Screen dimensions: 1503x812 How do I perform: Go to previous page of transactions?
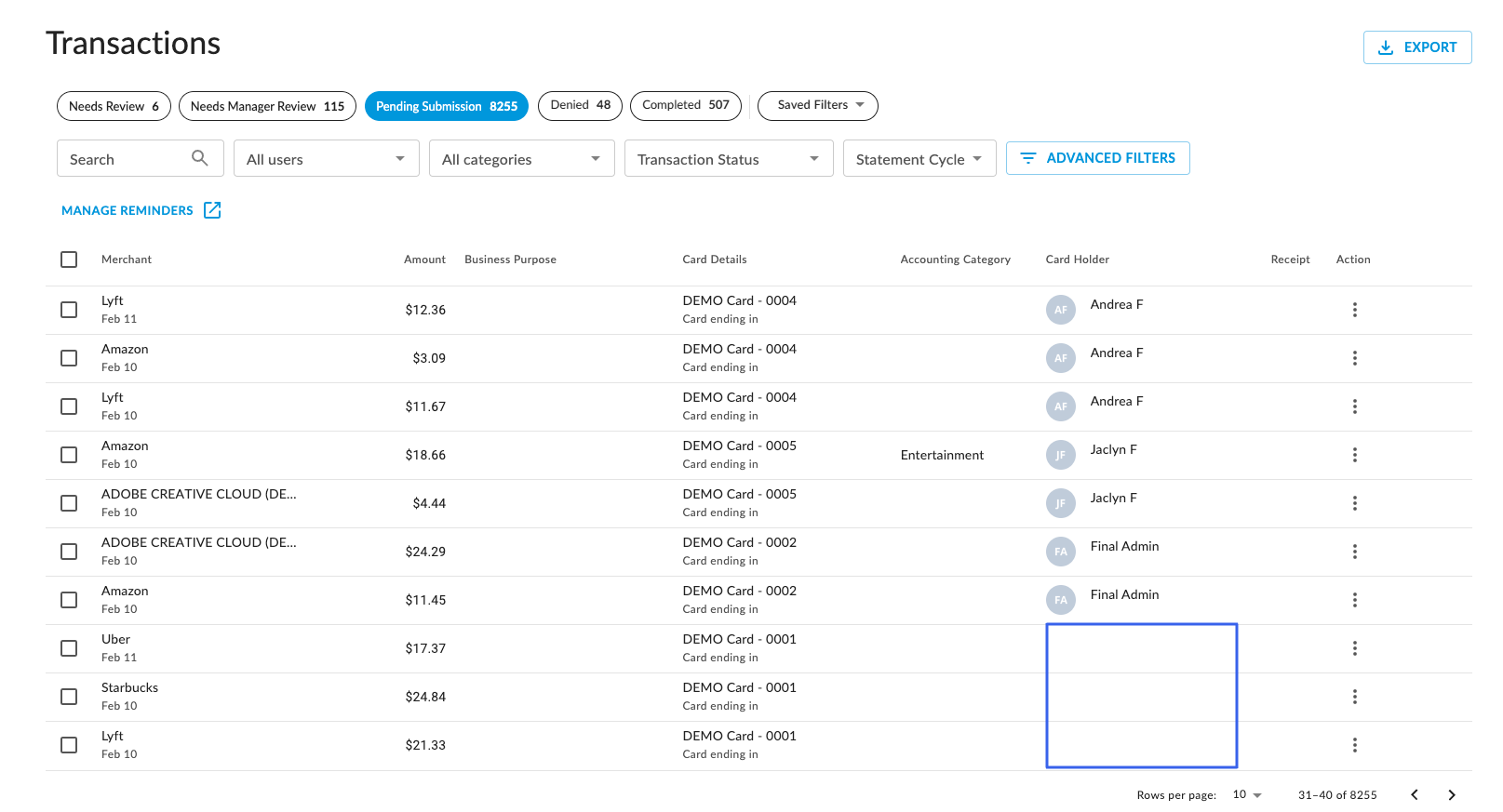tap(1414, 794)
